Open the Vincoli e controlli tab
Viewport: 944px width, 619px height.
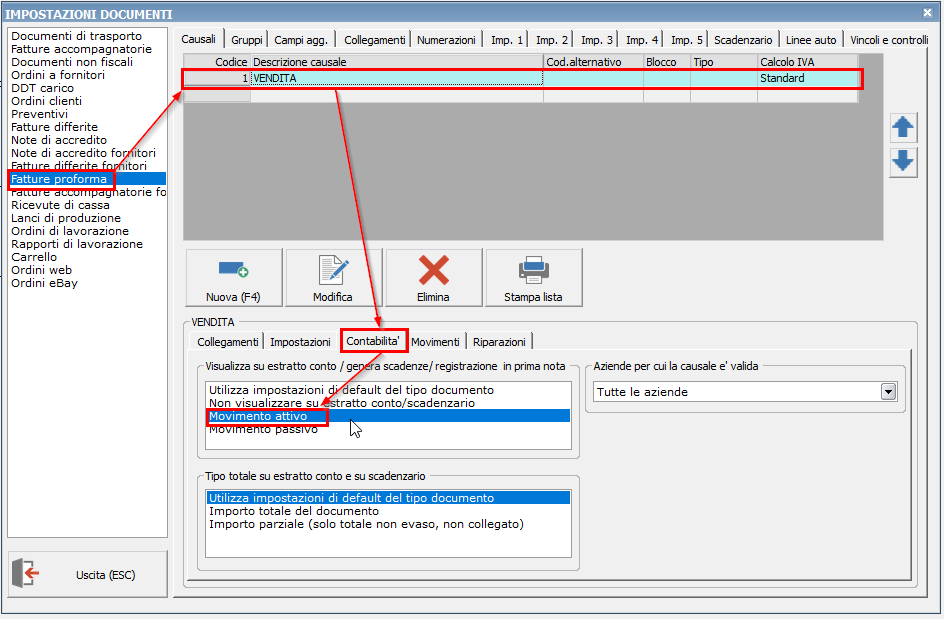[889, 40]
